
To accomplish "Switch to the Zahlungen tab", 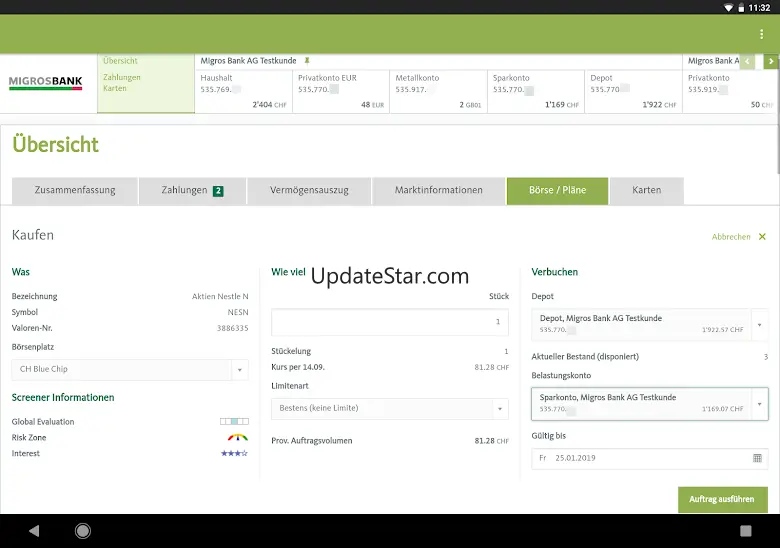I will tap(193, 190).
